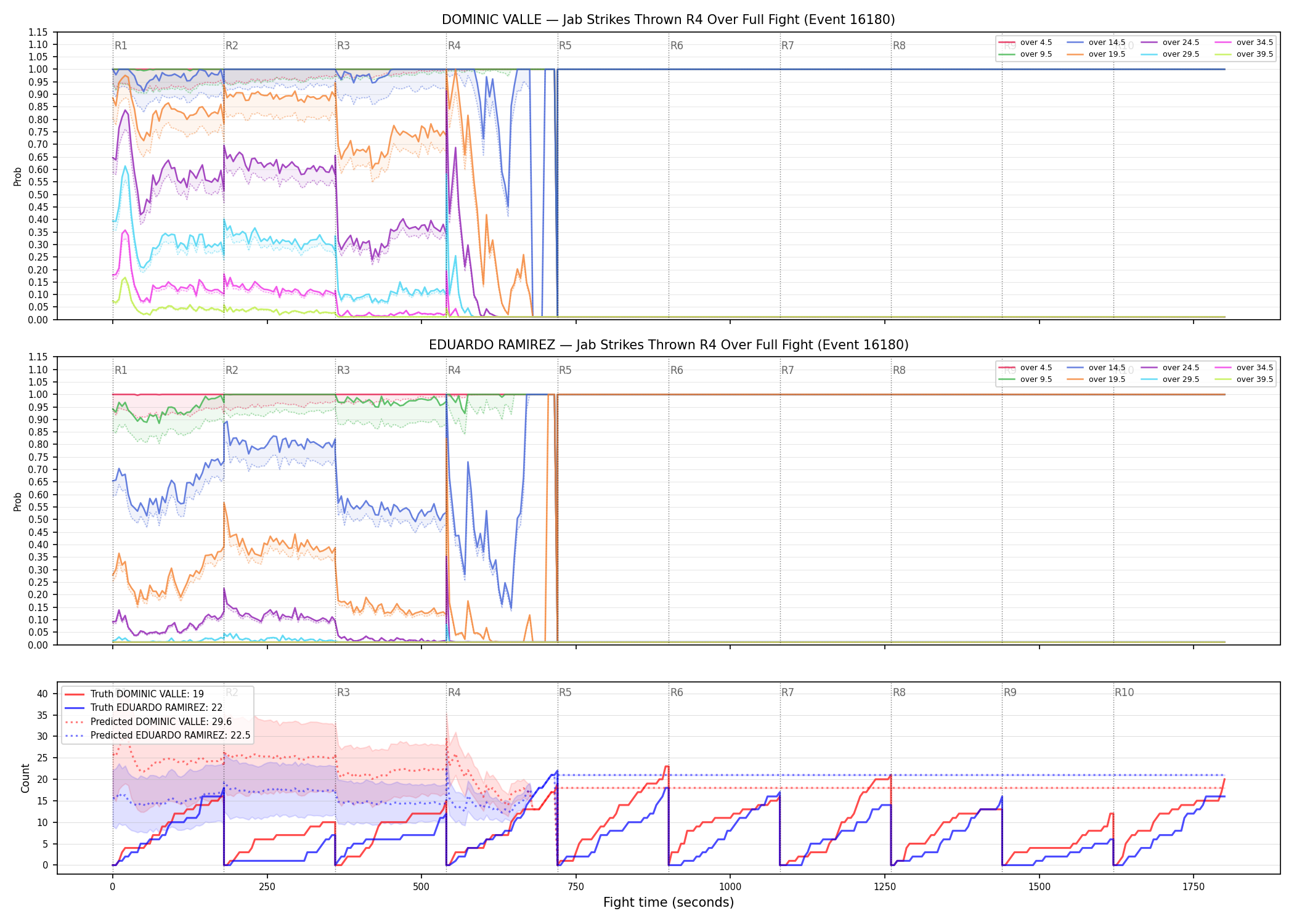Click R3 marker in the Count chart
Screen dimensions: 1294x924
(x=343, y=692)
